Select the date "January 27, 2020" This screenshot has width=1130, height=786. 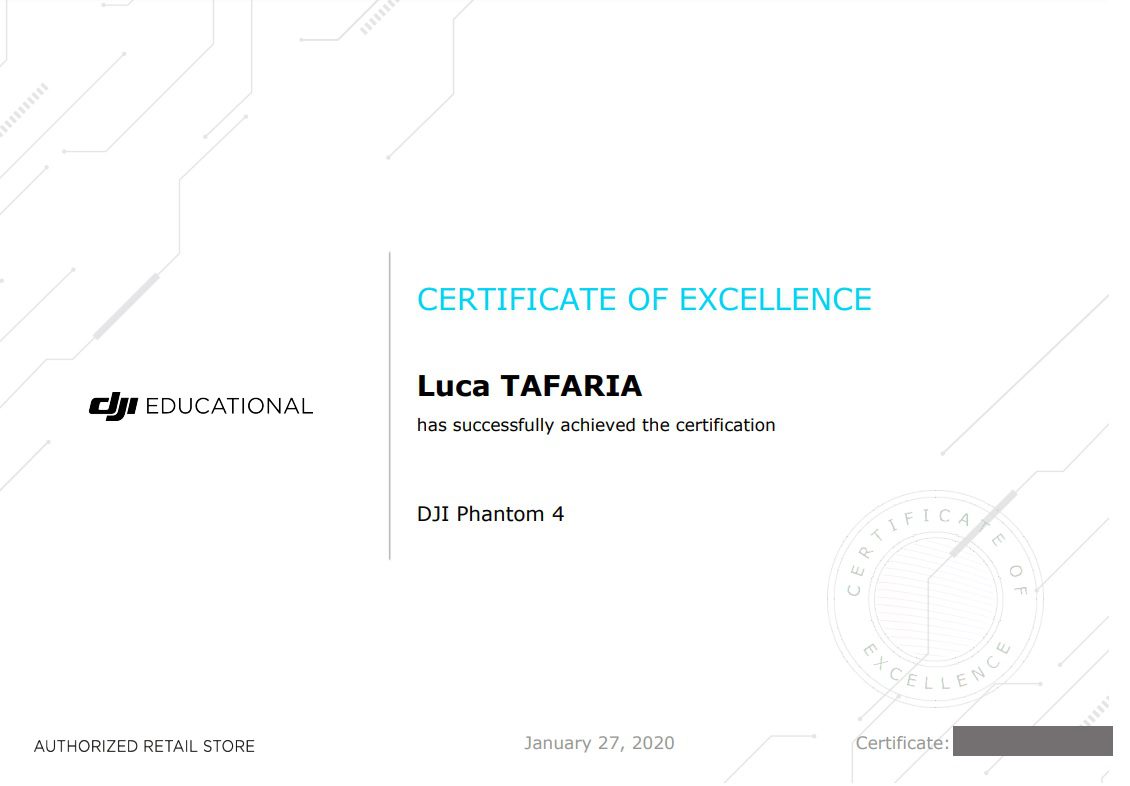click(x=599, y=743)
